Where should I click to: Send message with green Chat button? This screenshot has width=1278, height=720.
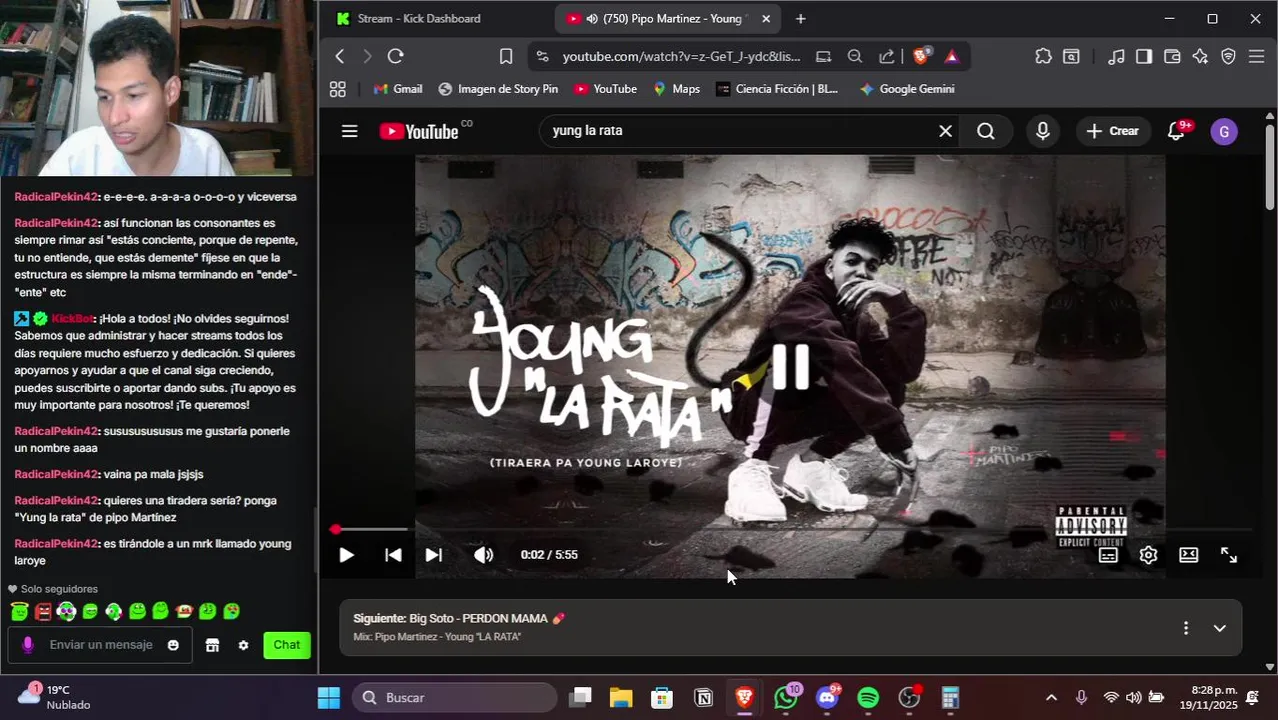[287, 645]
